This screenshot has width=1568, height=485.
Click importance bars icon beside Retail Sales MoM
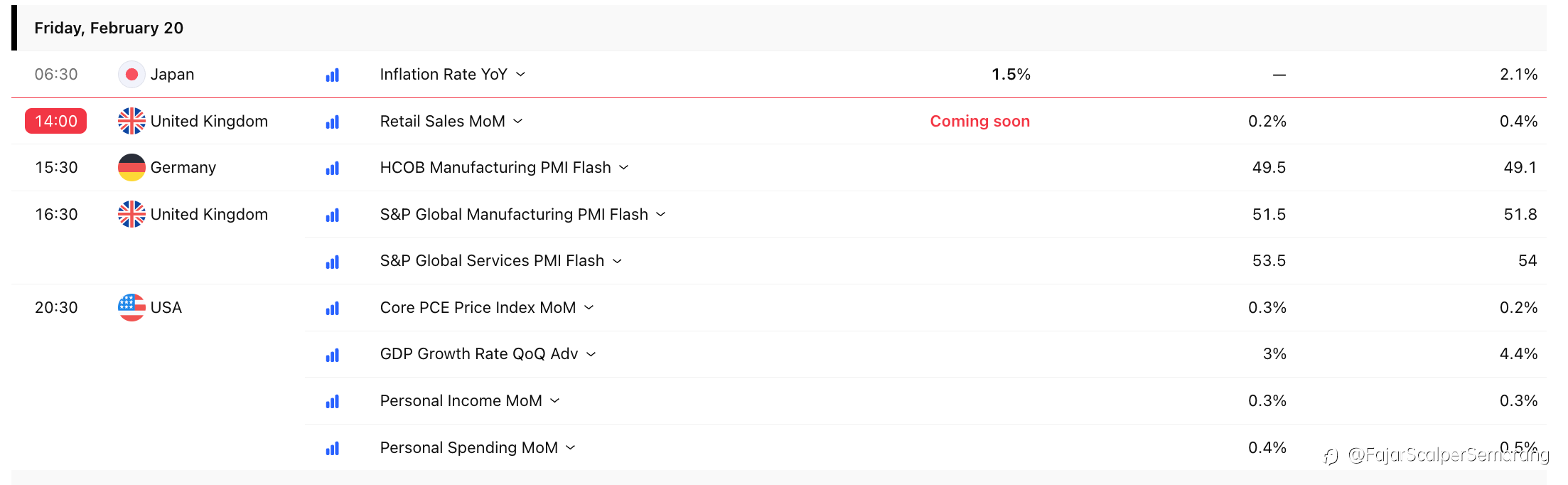(332, 122)
